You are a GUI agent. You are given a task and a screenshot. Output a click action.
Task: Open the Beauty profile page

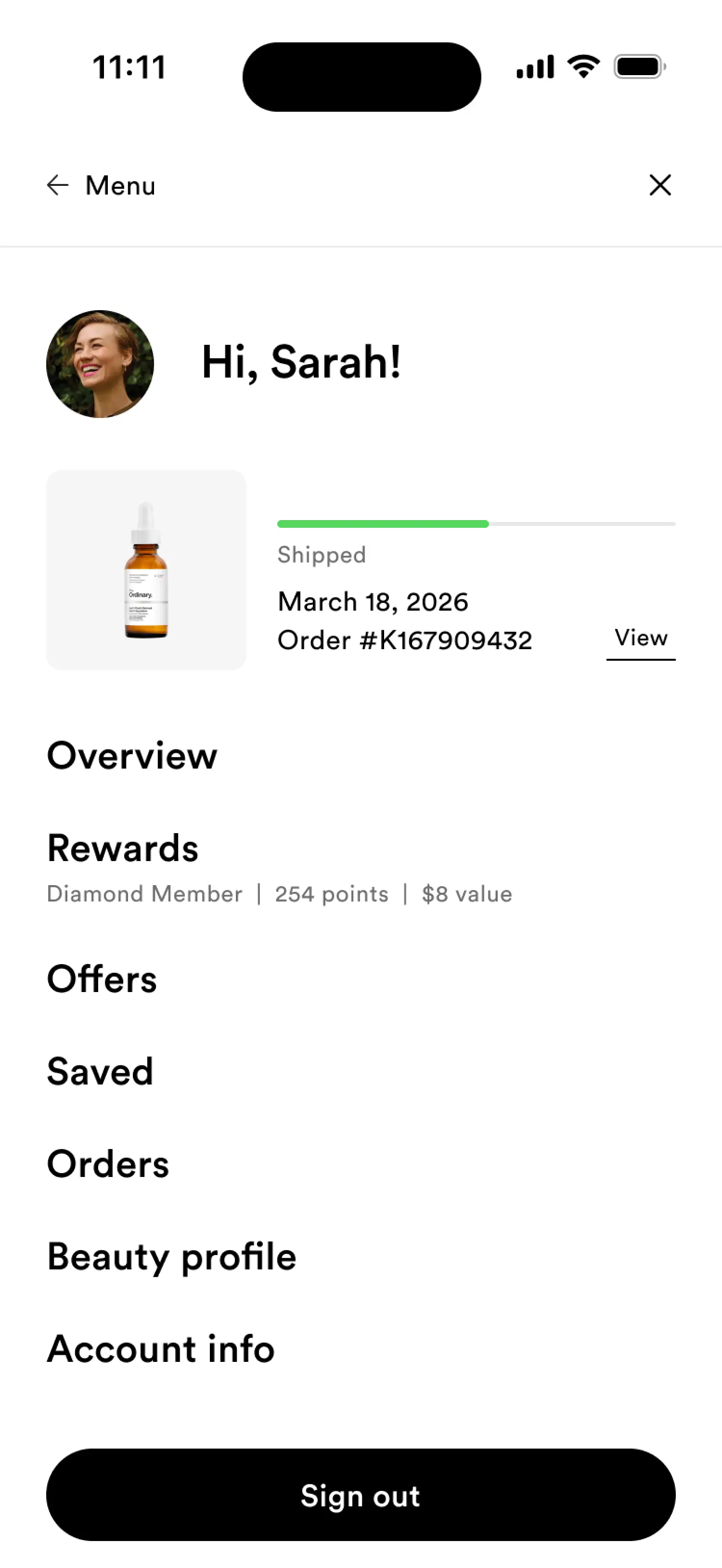coord(171,1256)
